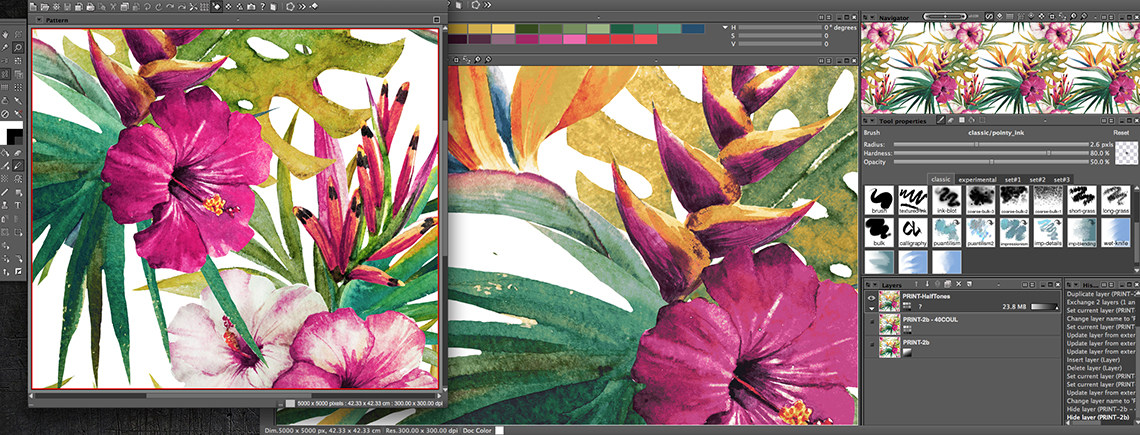Switch to the experimental brush tab
This screenshot has width=1140, height=435.
click(977, 180)
